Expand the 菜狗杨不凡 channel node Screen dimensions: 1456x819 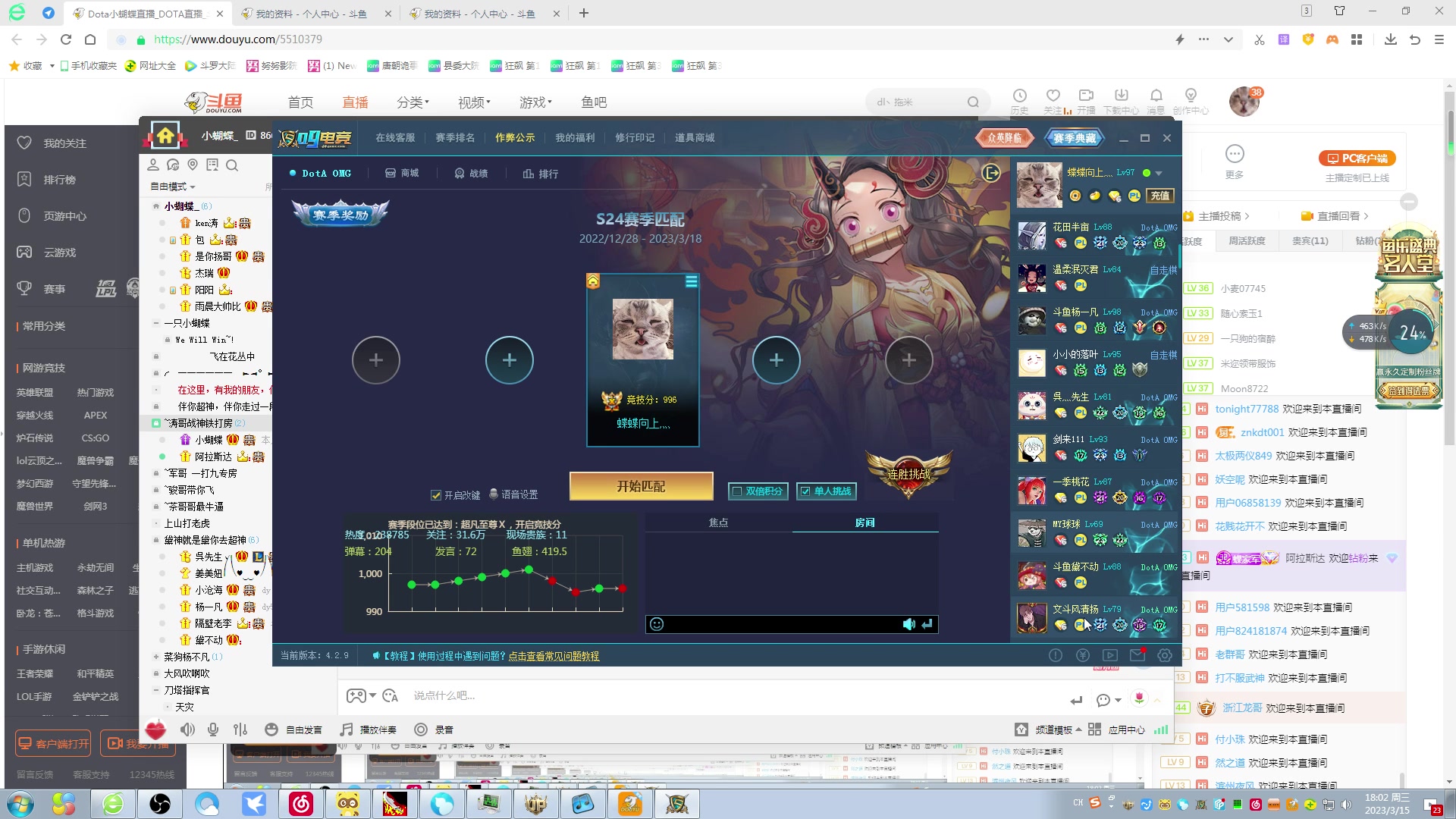pos(156,657)
